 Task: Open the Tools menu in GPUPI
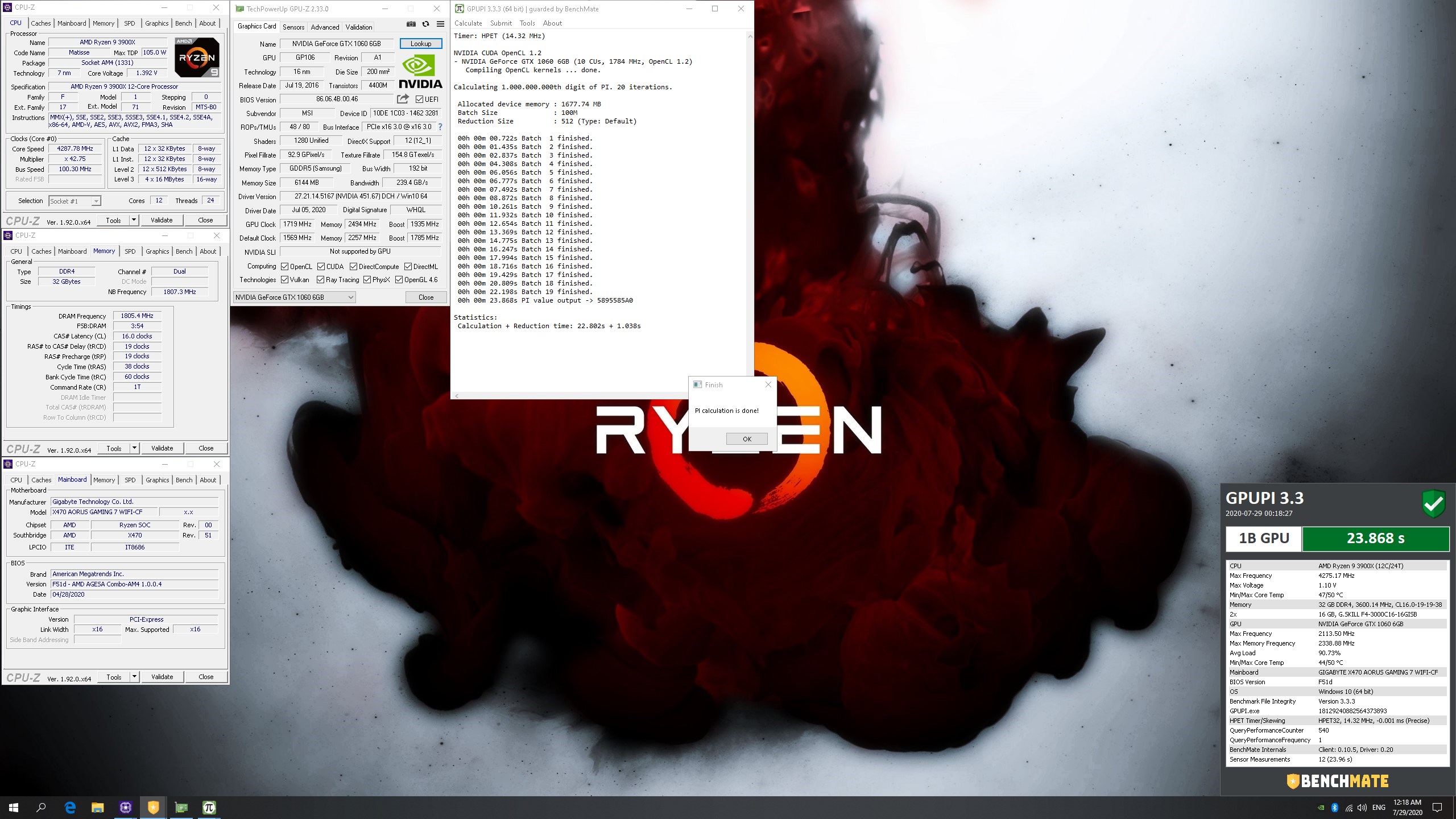click(527, 23)
